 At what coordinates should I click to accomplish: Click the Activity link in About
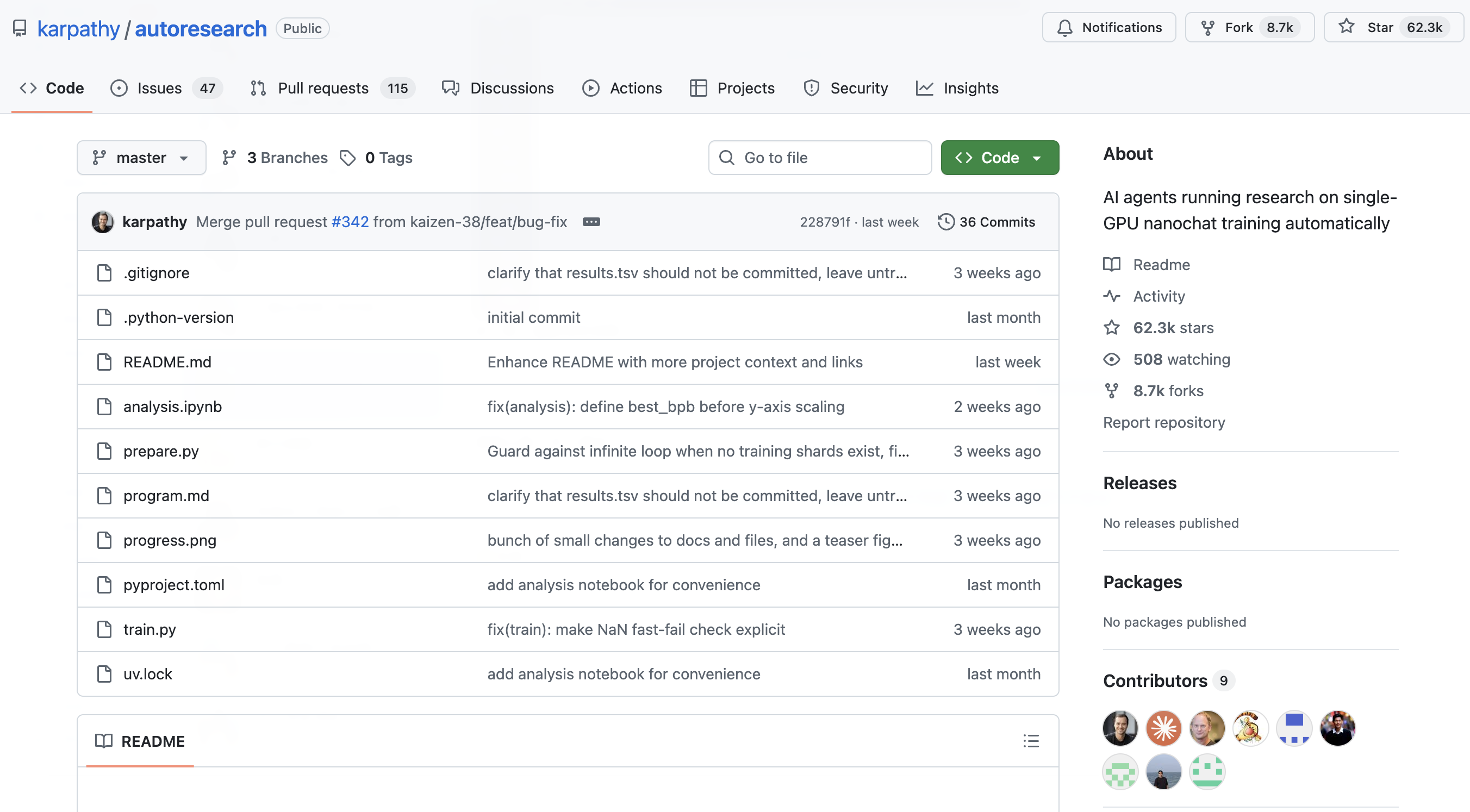[x=1158, y=296]
